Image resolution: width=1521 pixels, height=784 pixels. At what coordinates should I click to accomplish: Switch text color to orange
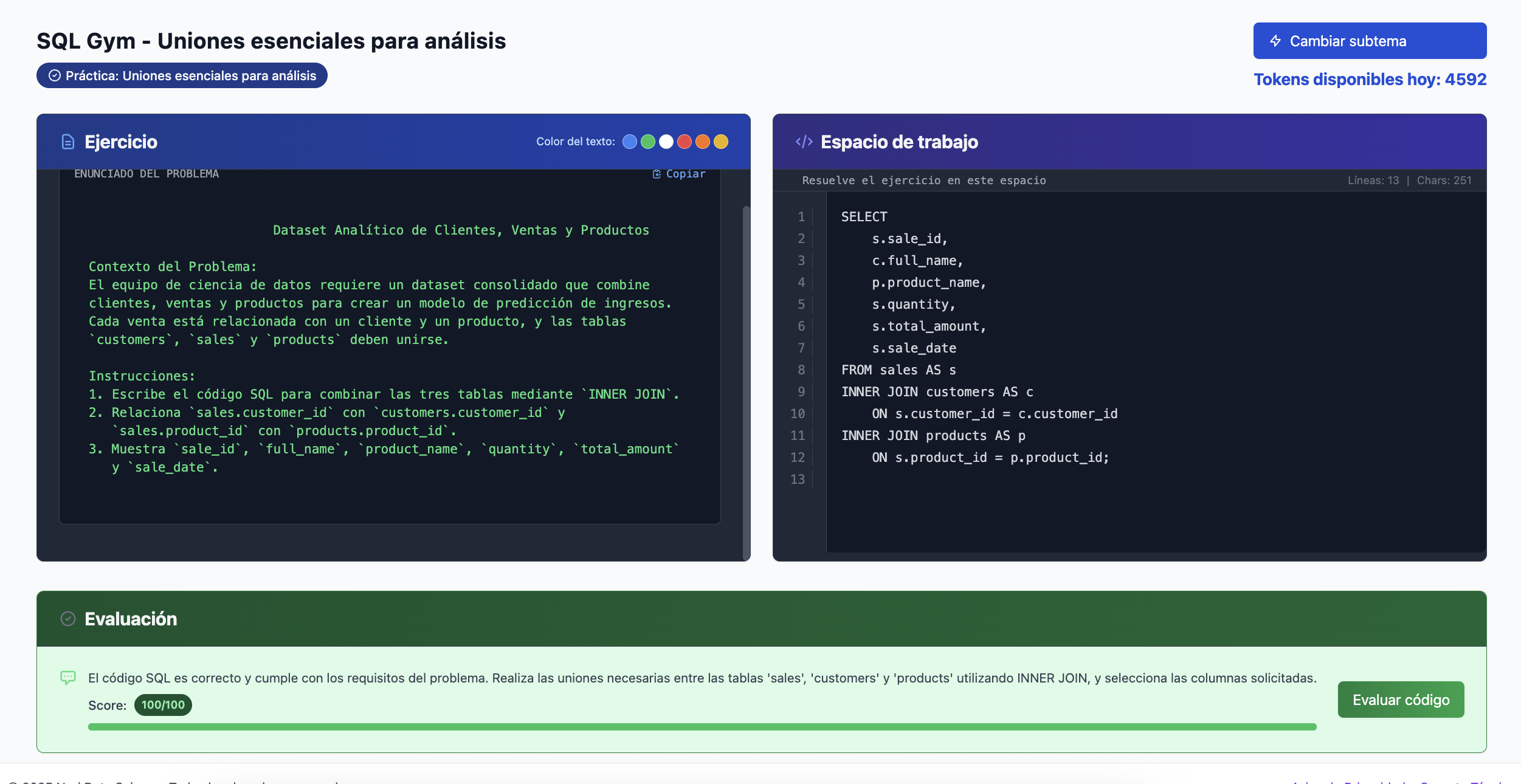coord(703,142)
